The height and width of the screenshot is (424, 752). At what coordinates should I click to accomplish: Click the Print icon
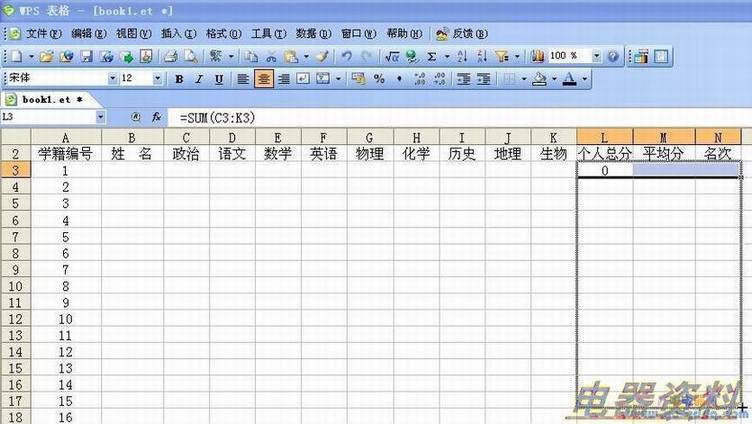[170, 57]
